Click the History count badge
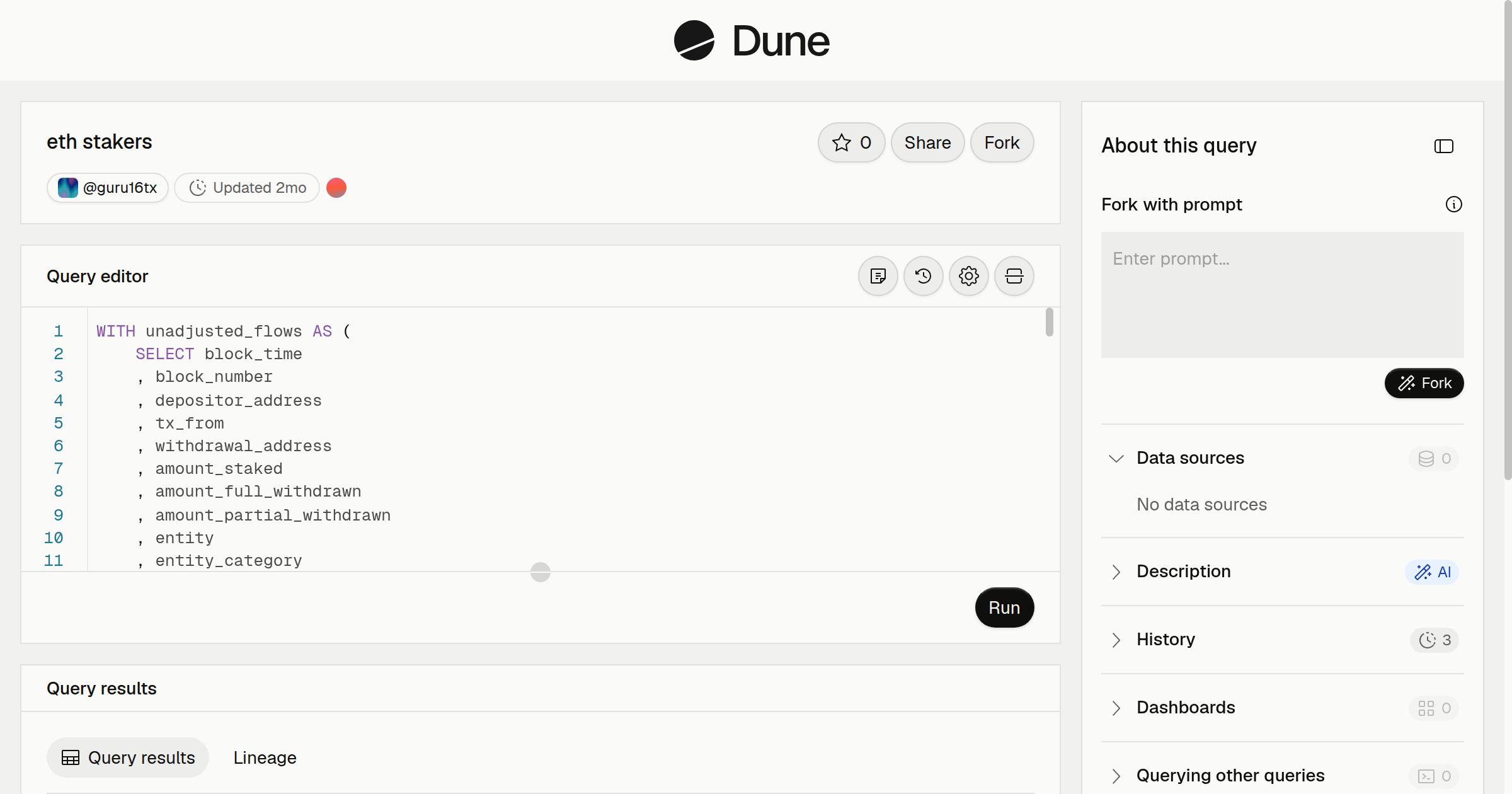This screenshot has height=794, width=1512. tap(1435, 640)
